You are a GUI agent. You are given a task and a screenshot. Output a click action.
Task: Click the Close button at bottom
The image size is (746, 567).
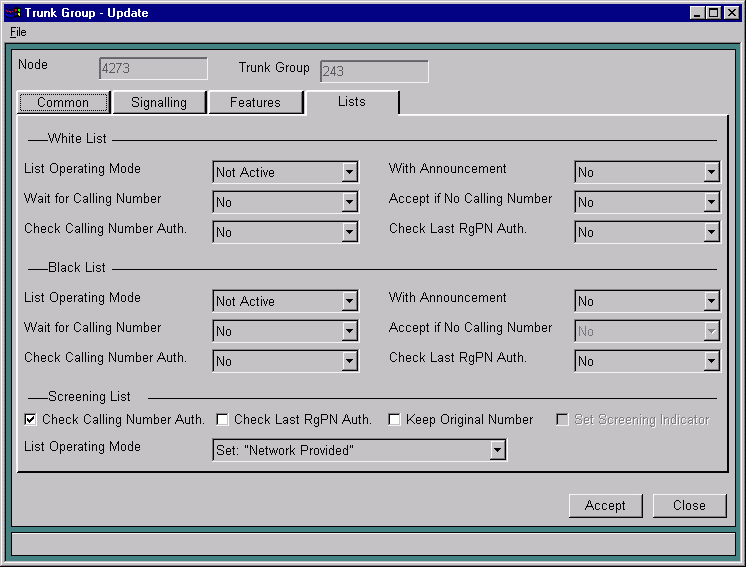click(689, 505)
